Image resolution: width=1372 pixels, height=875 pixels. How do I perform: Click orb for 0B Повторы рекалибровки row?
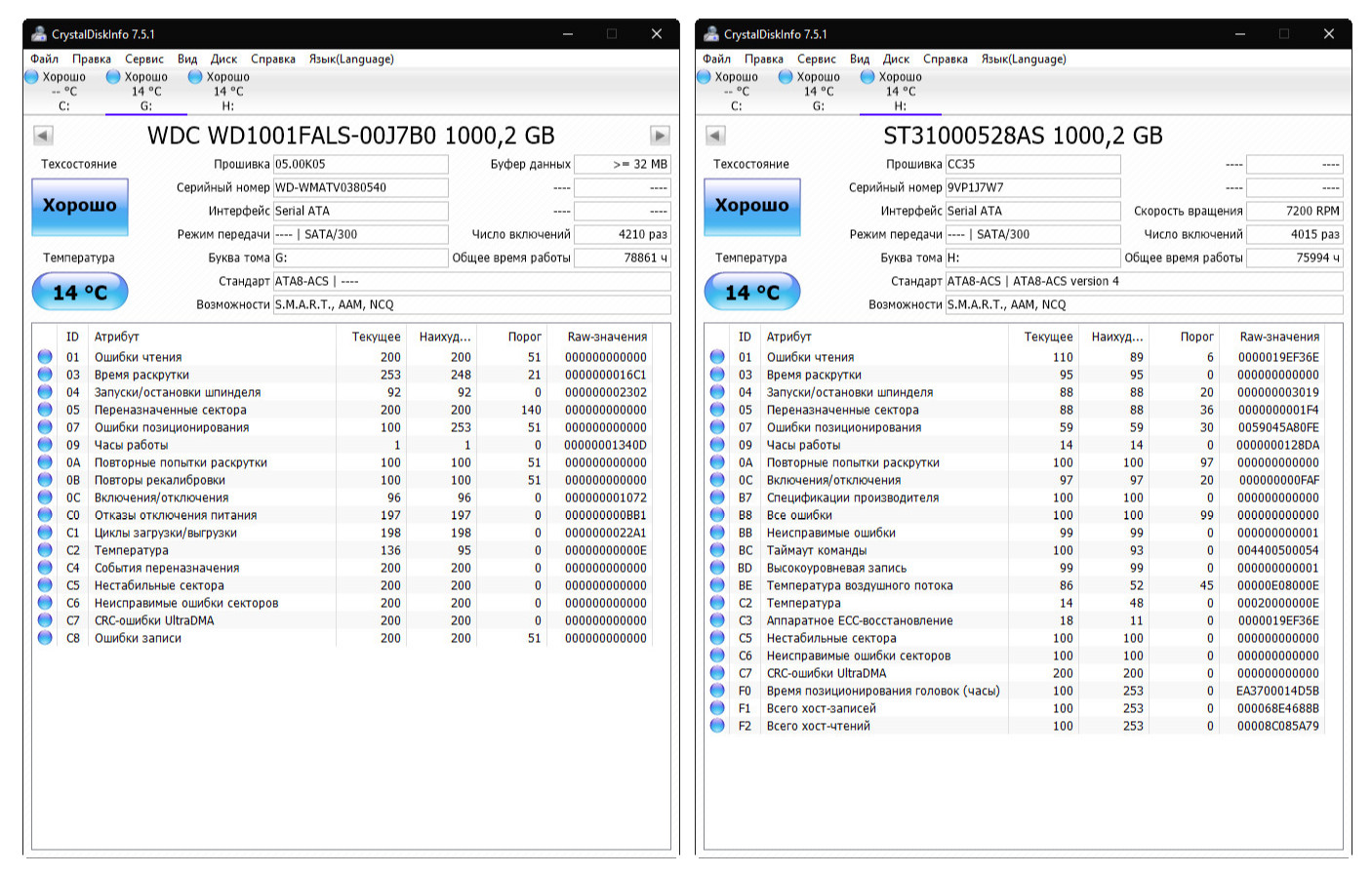[45, 480]
